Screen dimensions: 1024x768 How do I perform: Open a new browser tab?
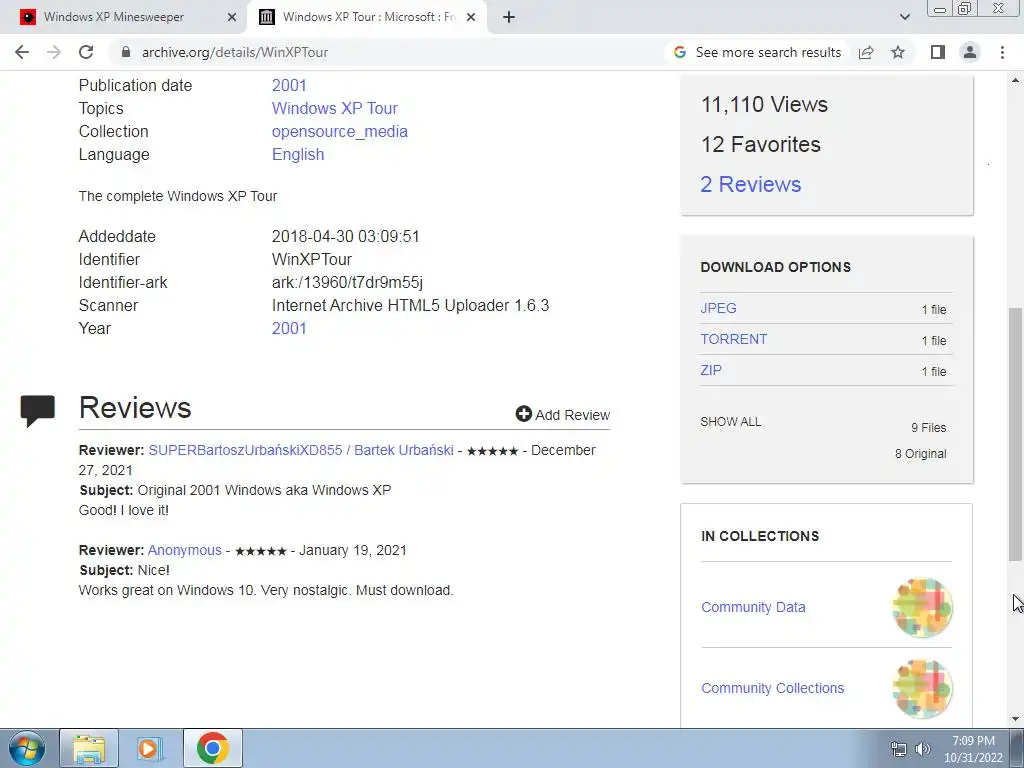pyautogui.click(x=509, y=17)
